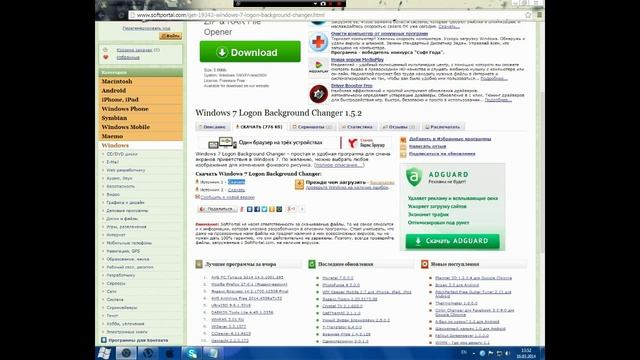Open E-Mail subcategory in sidebar
The image size is (640, 360).
(x=112, y=162)
